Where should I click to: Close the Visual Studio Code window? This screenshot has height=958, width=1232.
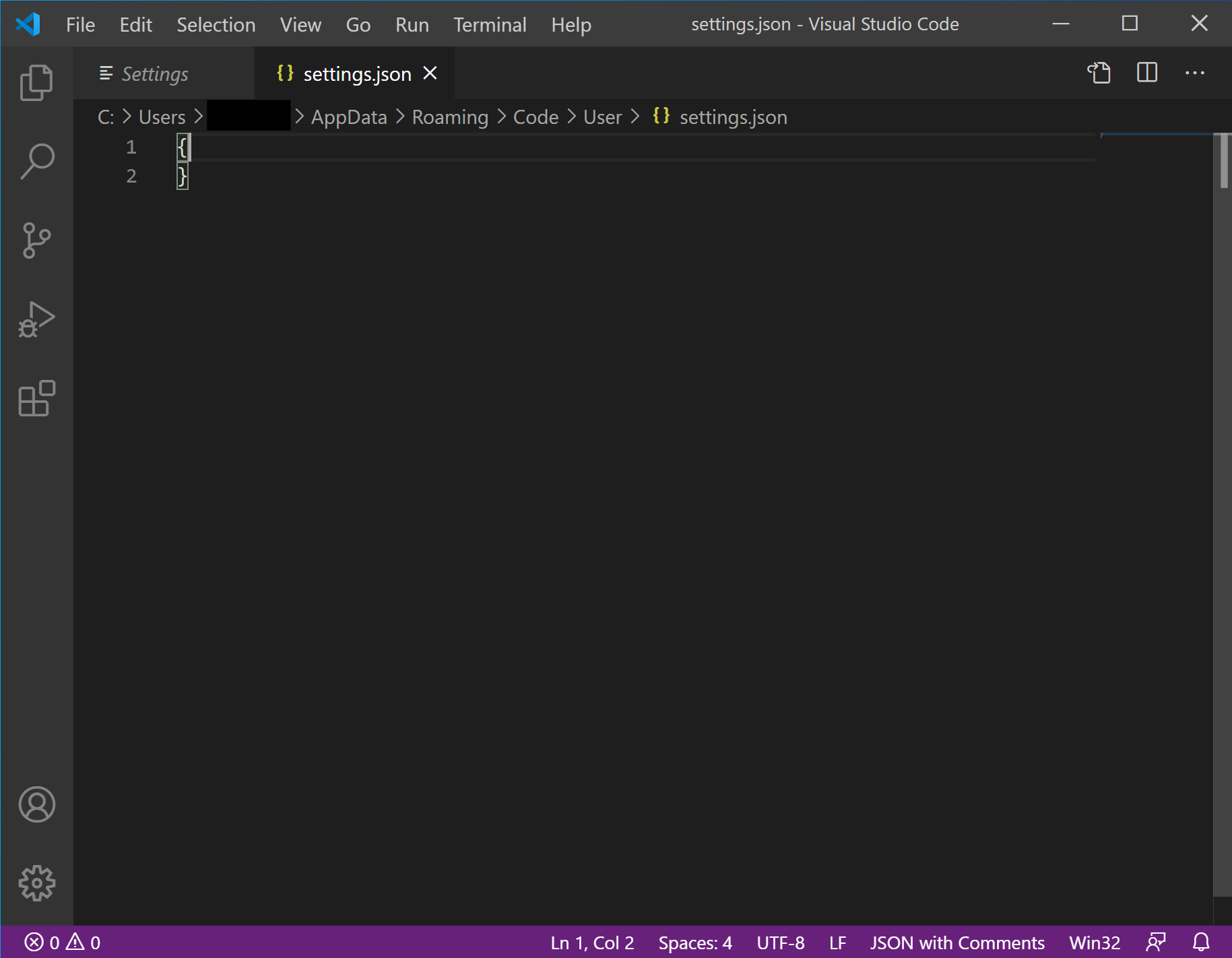(1199, 24)
